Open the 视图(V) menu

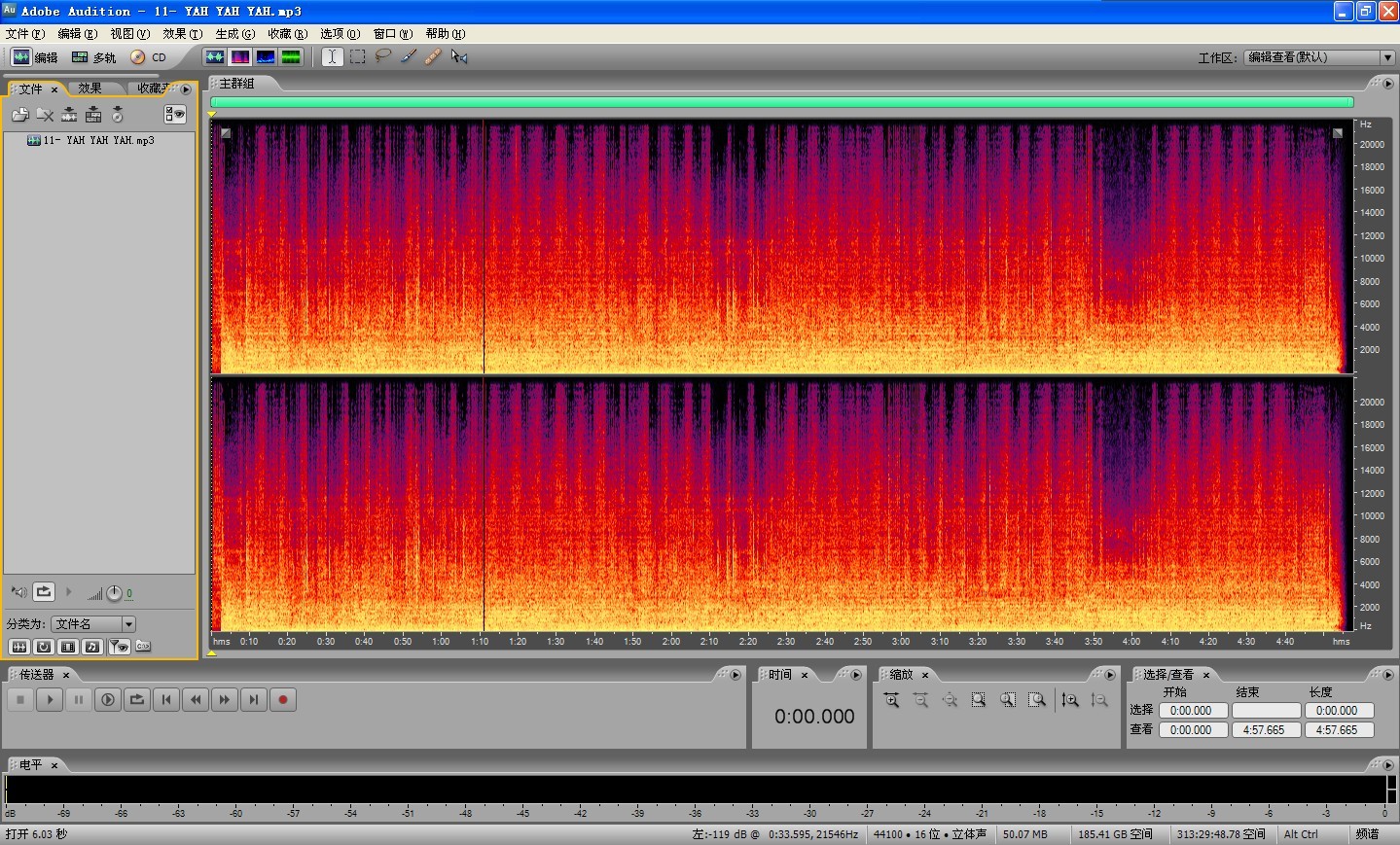[x=130, y=34]
